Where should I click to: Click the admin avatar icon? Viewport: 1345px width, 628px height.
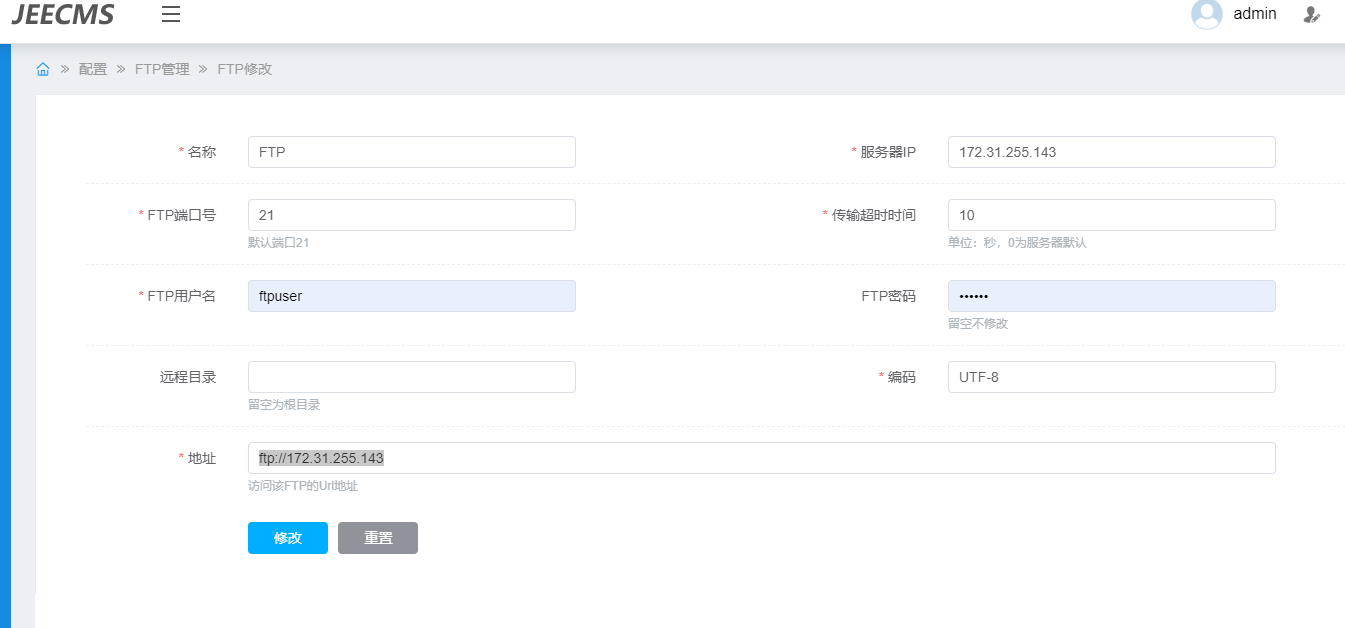click(x=1207, y=14)
